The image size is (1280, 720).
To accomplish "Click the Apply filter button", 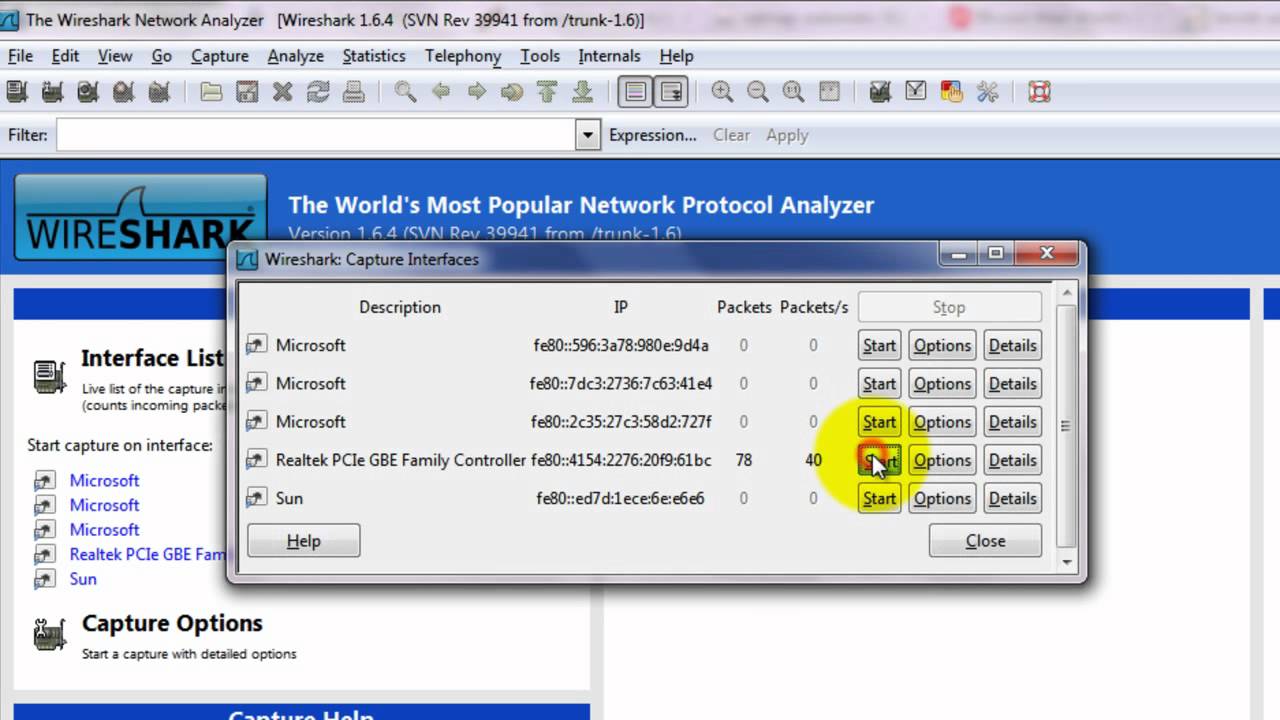I will pos(787,135).
